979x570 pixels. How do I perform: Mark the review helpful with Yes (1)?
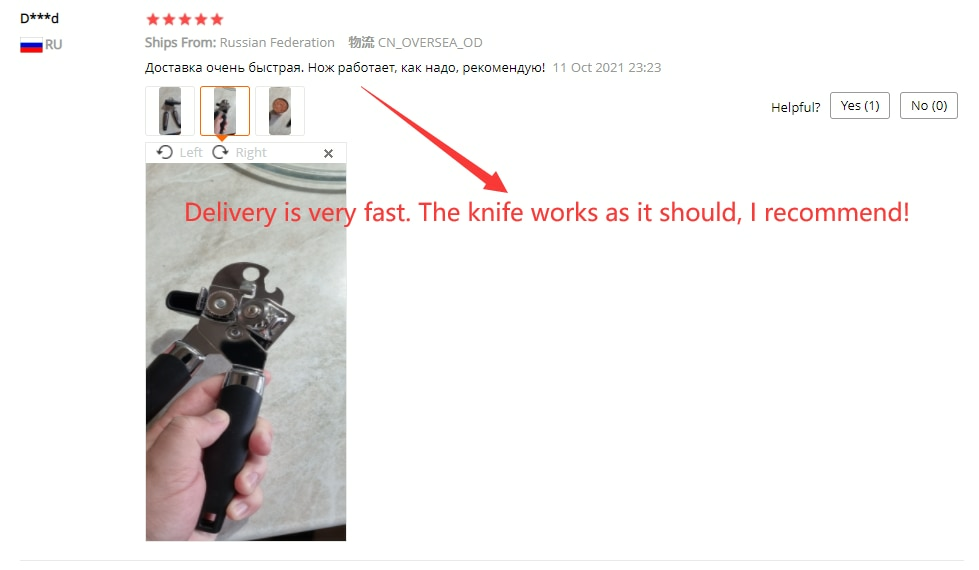(x=860, y=106)
